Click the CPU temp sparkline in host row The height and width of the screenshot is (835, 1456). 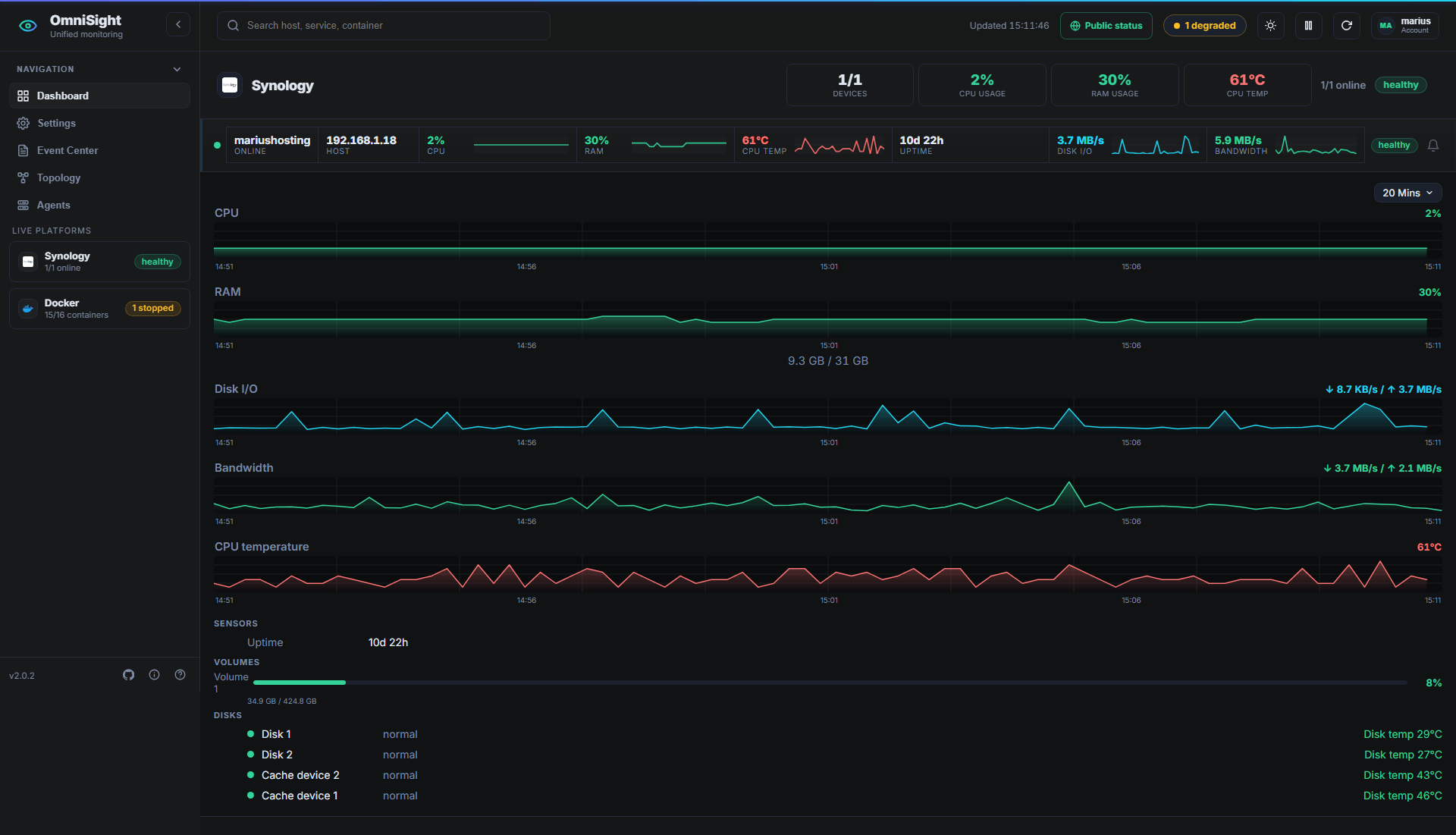click(x=839, y=146)
